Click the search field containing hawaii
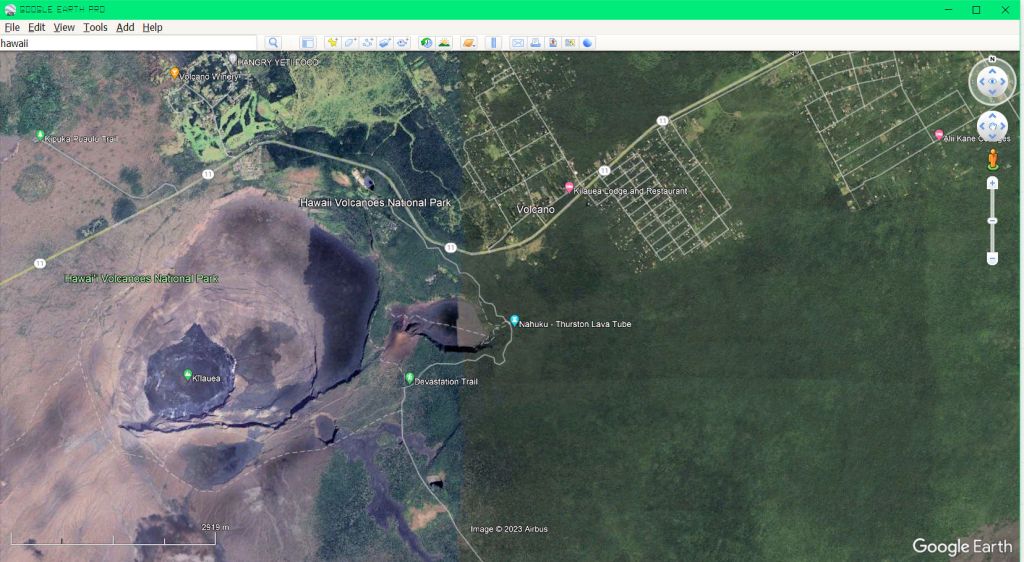The height and width of the screenshot is (562, 1024). [x=128, y=43]
